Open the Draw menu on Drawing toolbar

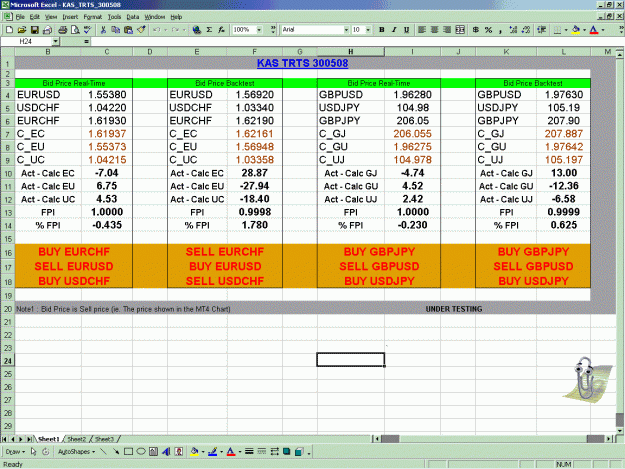click(x=15, y=451)
